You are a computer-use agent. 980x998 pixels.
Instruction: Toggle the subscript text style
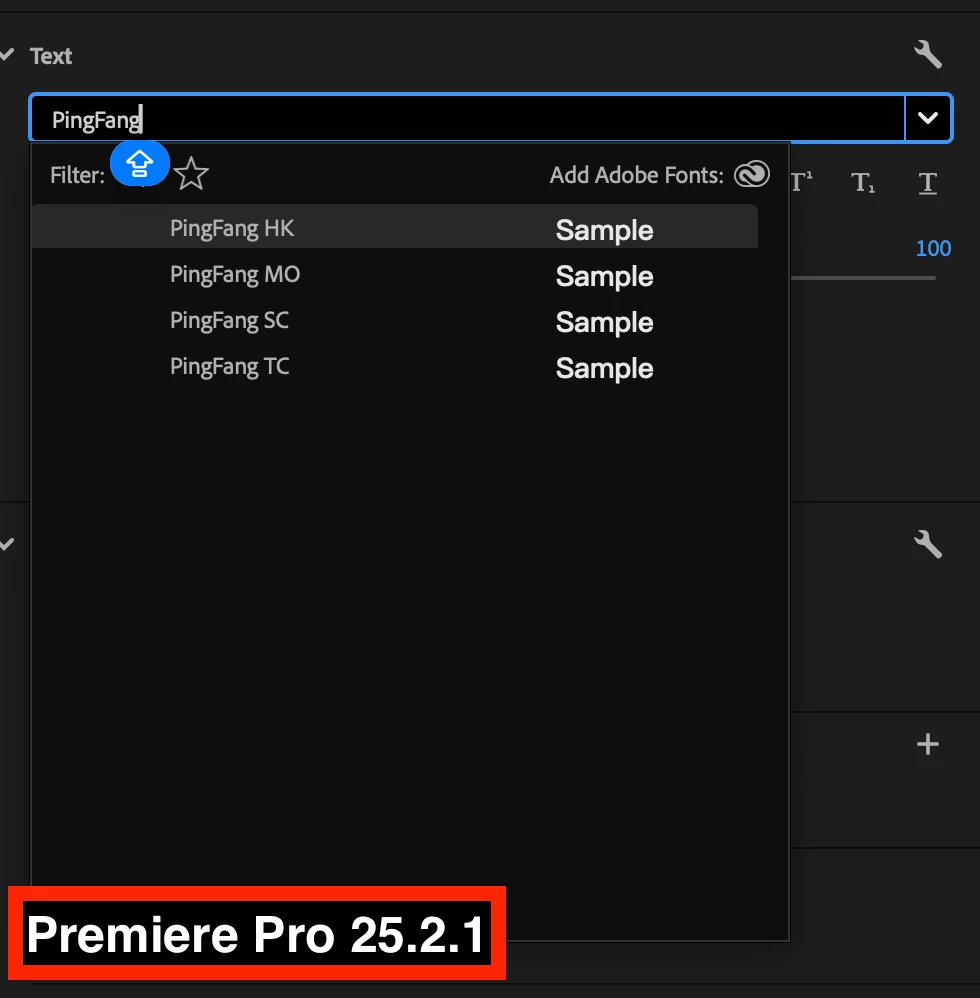tap(863, 183)
